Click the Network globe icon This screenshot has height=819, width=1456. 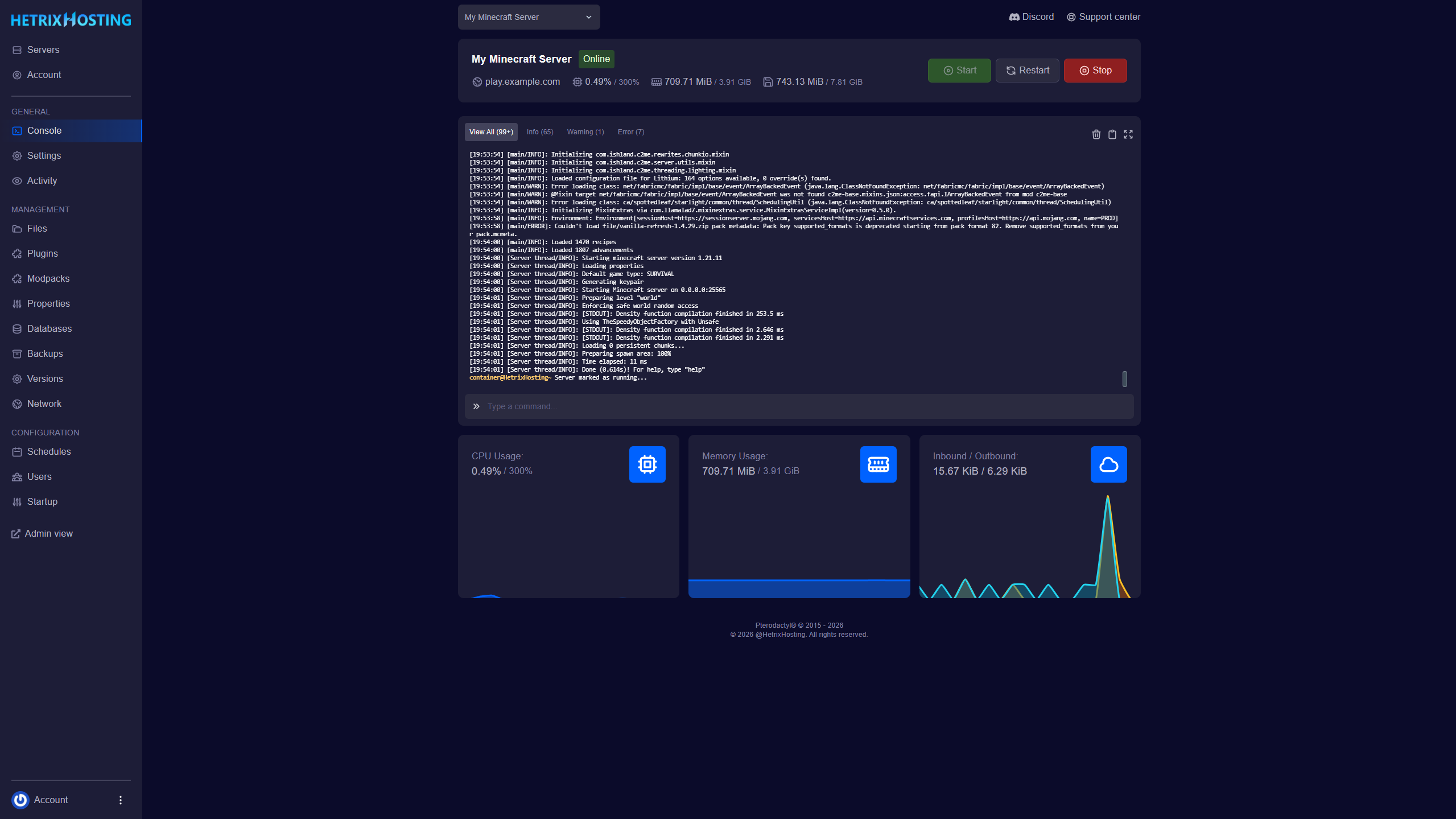click(17, 404)
